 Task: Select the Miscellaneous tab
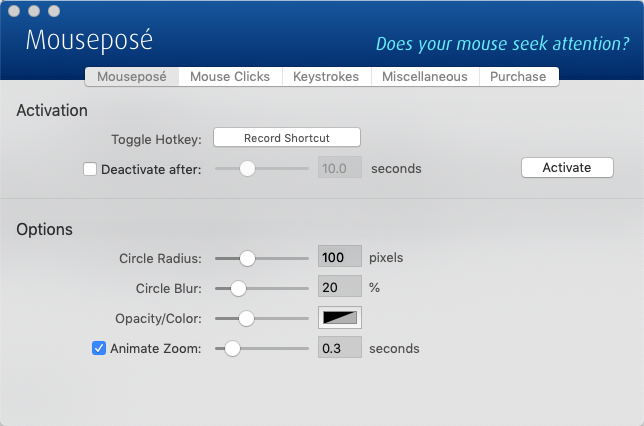click(x=425, y=77)
